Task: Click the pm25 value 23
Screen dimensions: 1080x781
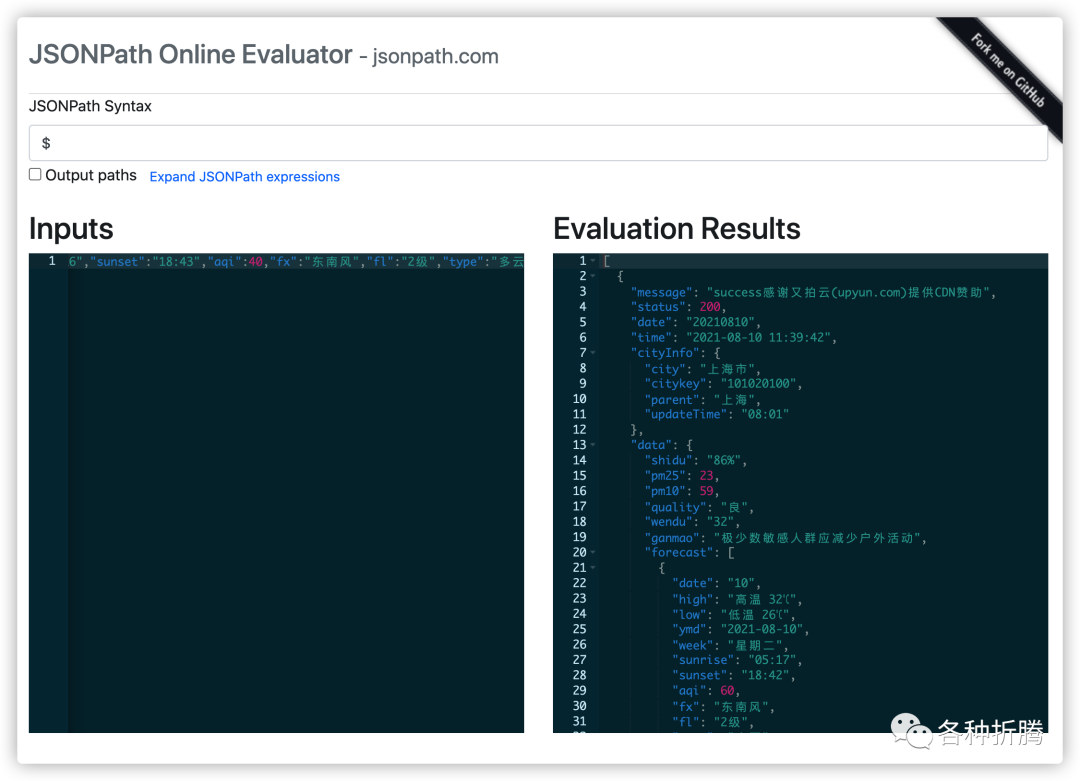Action: pos(706,476)
